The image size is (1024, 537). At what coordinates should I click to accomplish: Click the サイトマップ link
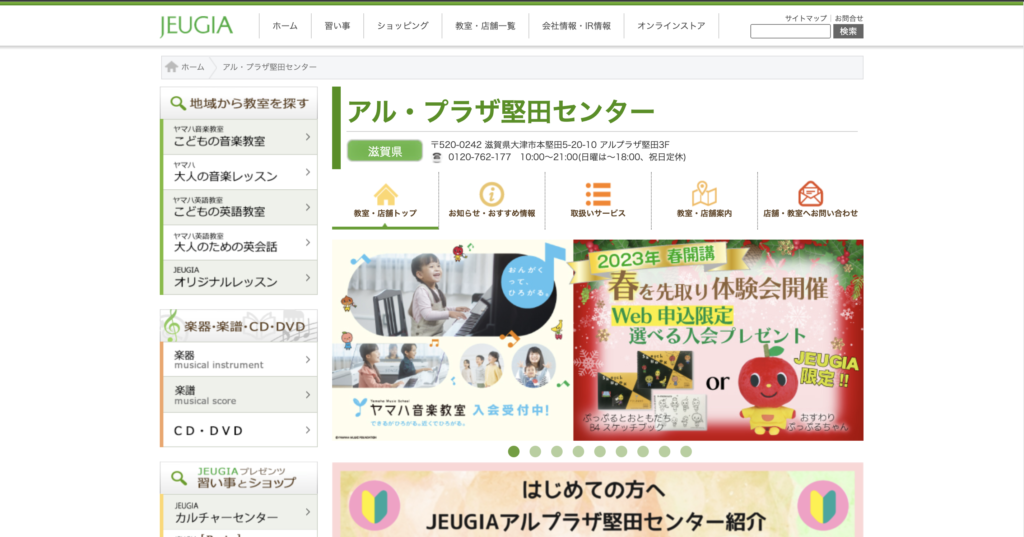click(806, 18)
